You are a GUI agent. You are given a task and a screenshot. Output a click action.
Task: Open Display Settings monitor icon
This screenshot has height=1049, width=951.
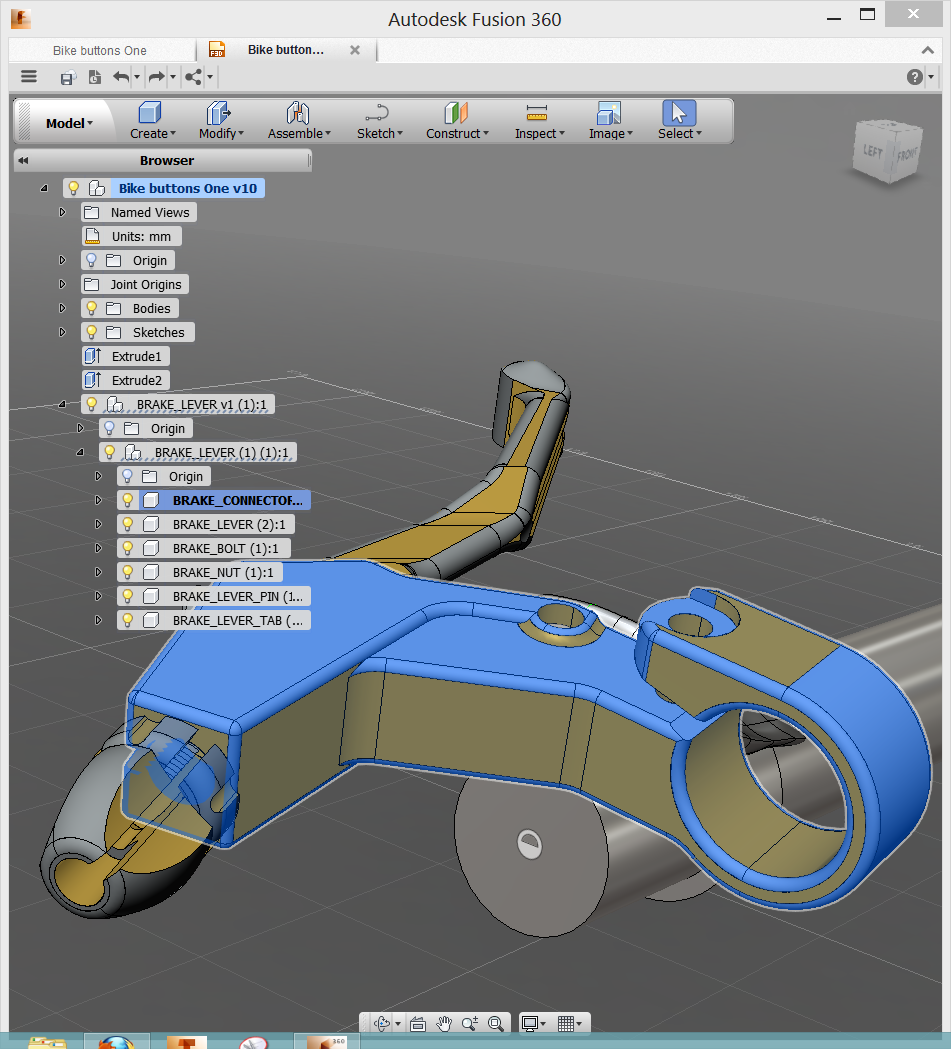click(x=530, y=1024)
